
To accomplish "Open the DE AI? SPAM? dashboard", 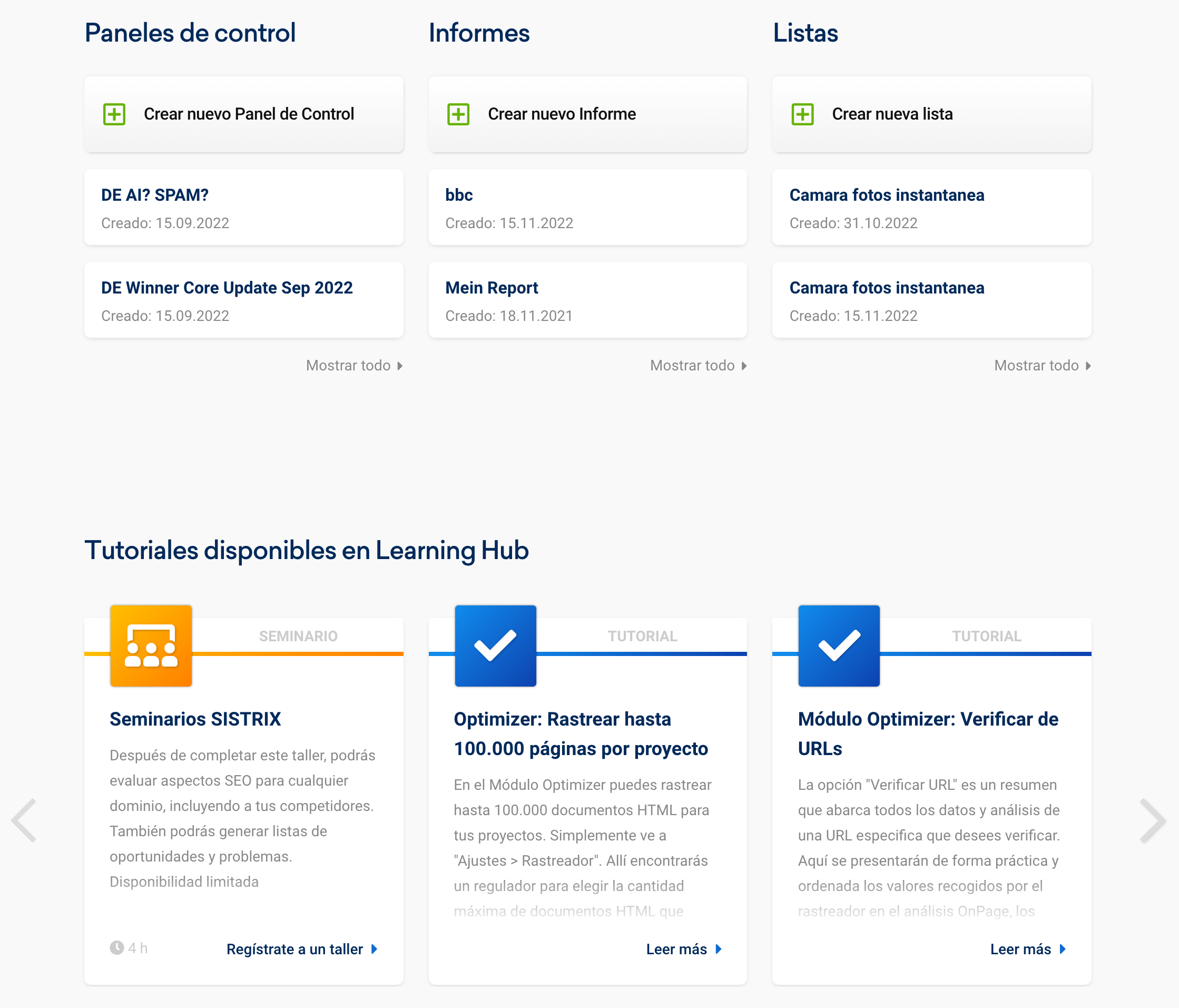I will 155,195.
